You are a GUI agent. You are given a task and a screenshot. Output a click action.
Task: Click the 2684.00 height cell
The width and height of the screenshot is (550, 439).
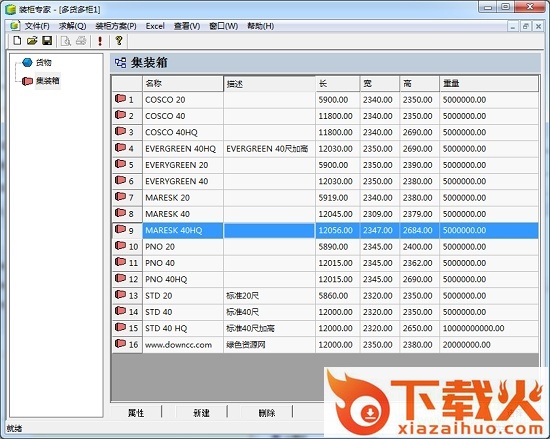point(419,230)
